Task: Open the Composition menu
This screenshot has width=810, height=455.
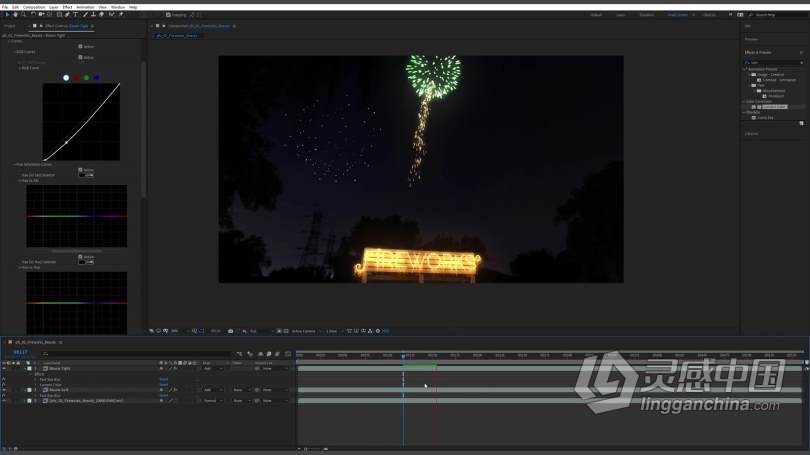Action: (34, 7)
